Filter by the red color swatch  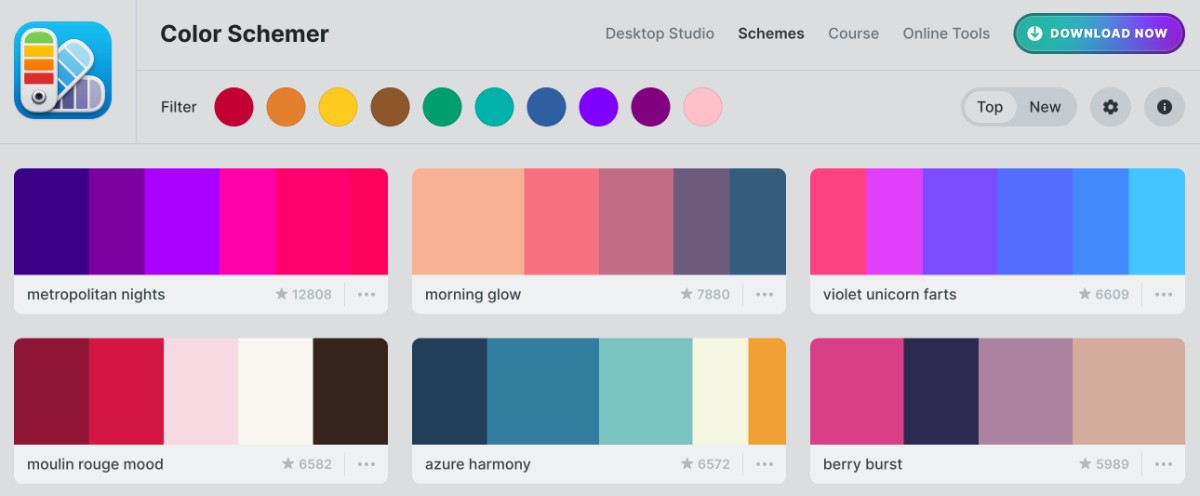click(x=234, y=107)
